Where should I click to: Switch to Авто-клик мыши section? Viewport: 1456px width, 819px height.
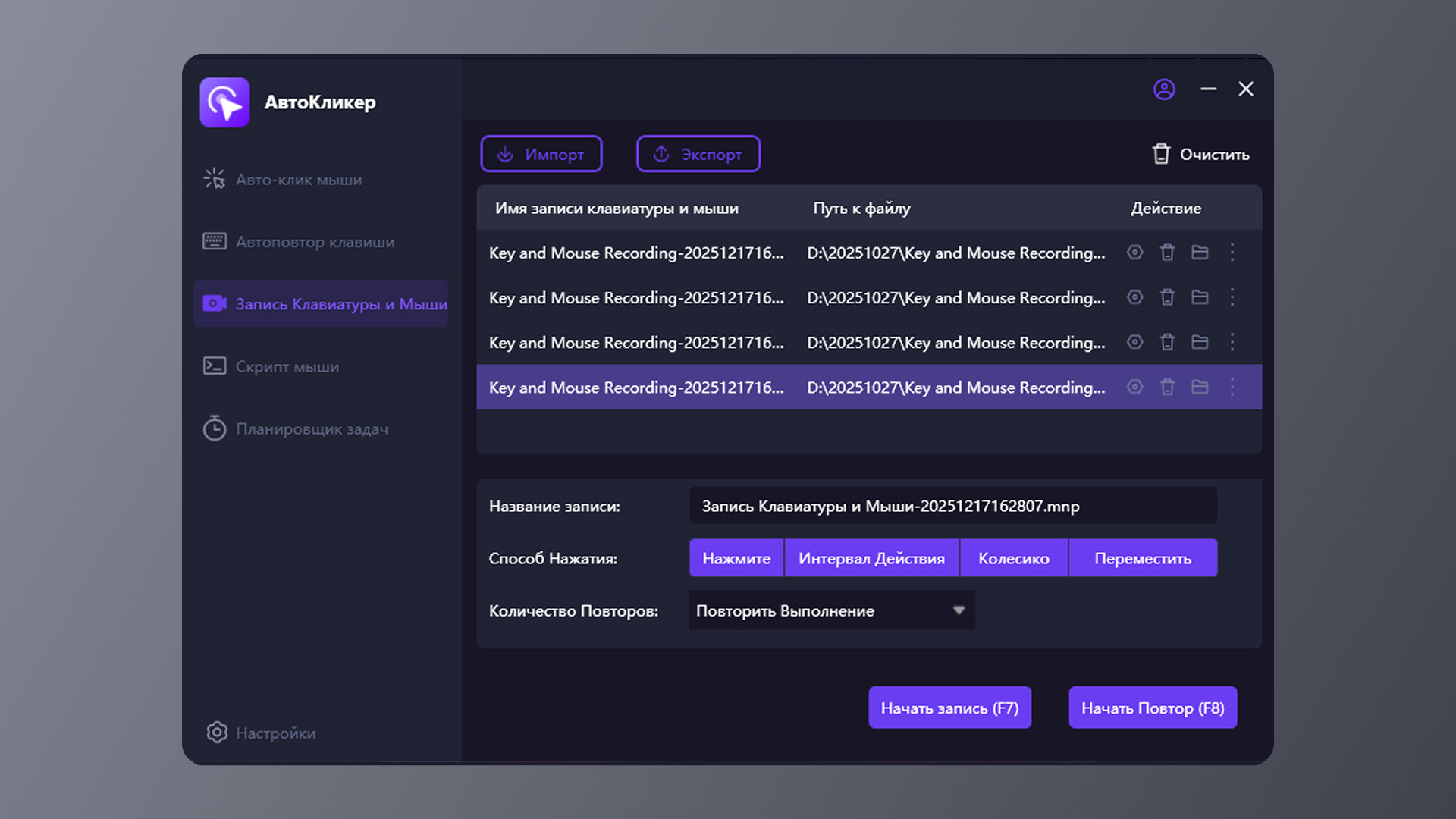298,180
